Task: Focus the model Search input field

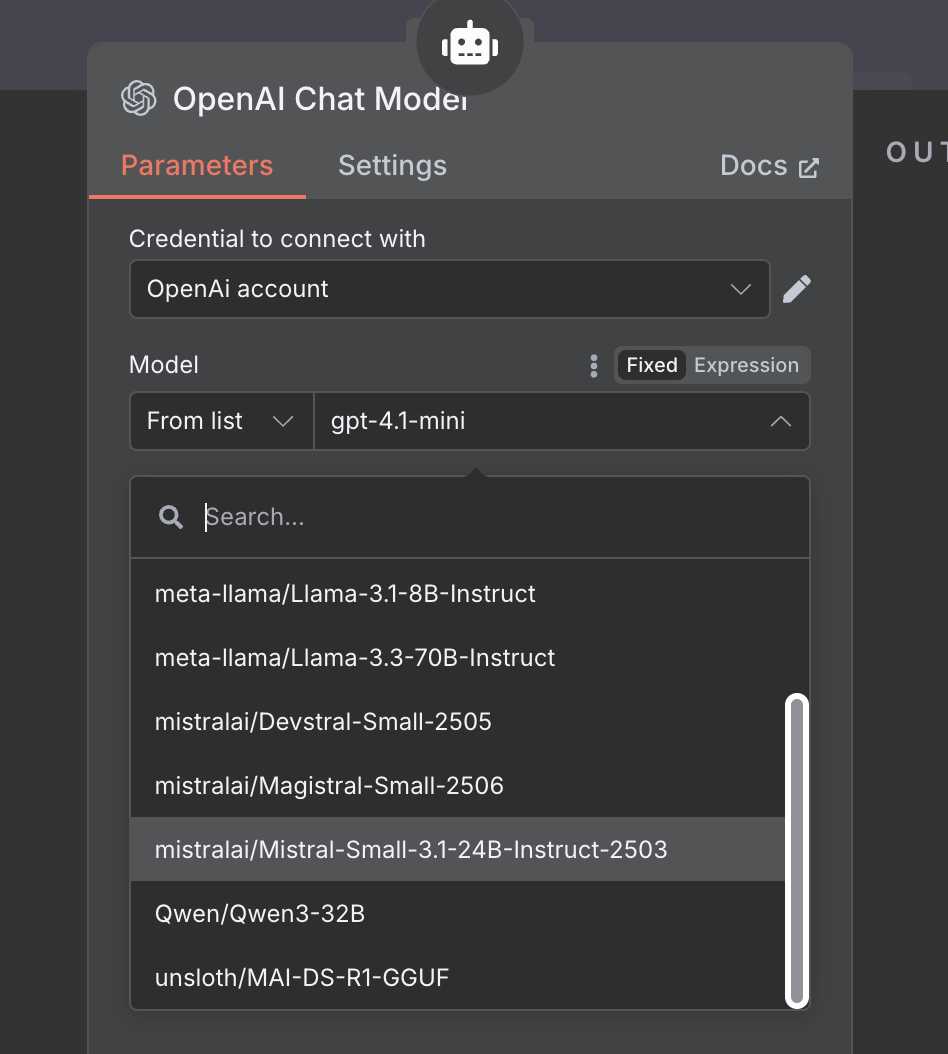Action: (500, 517)
